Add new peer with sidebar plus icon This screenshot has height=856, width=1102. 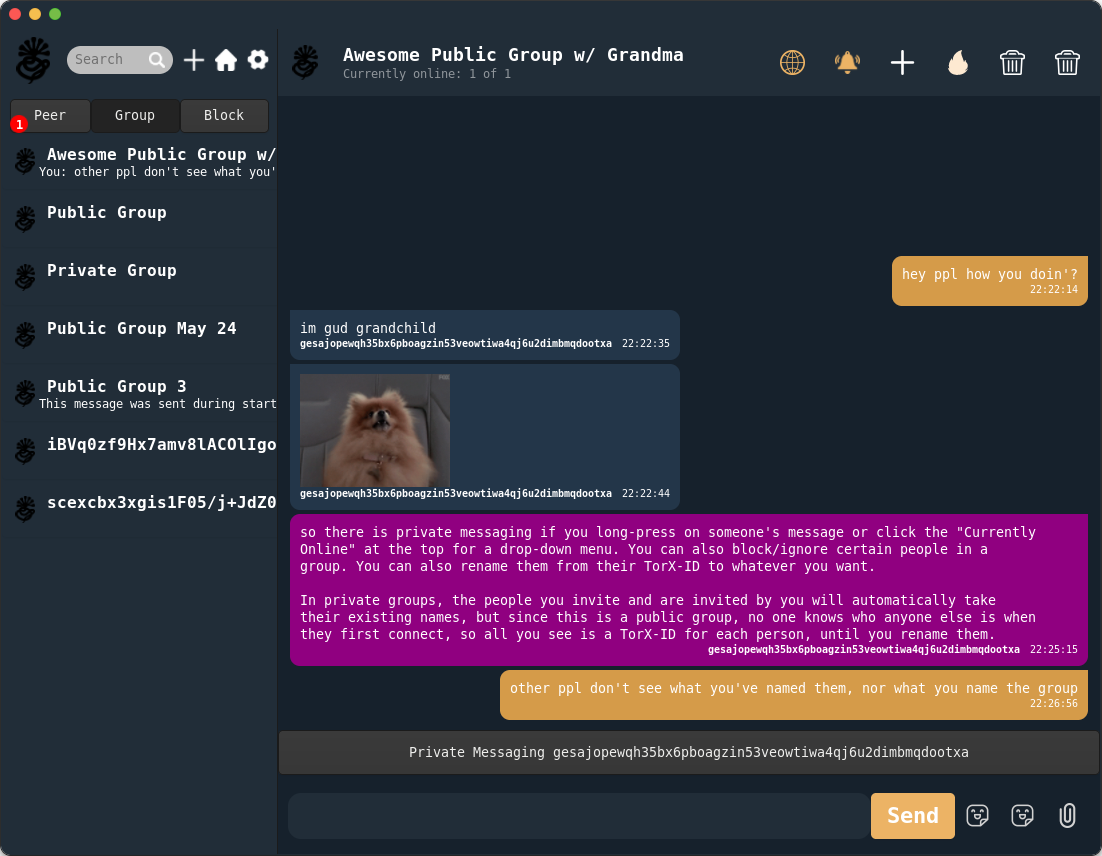click(x=194, y=60)
